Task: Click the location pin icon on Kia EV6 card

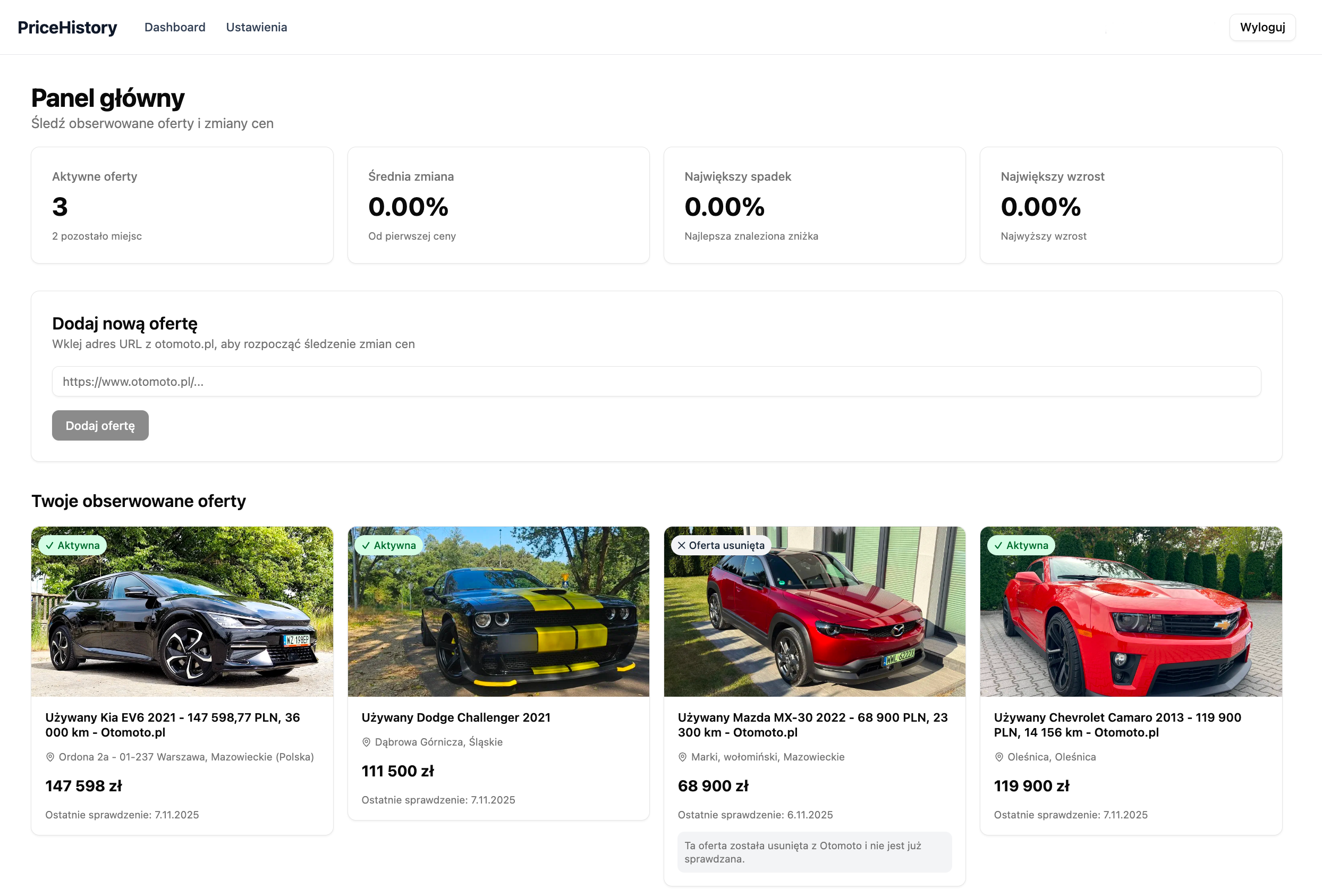Action: point(50,757)
